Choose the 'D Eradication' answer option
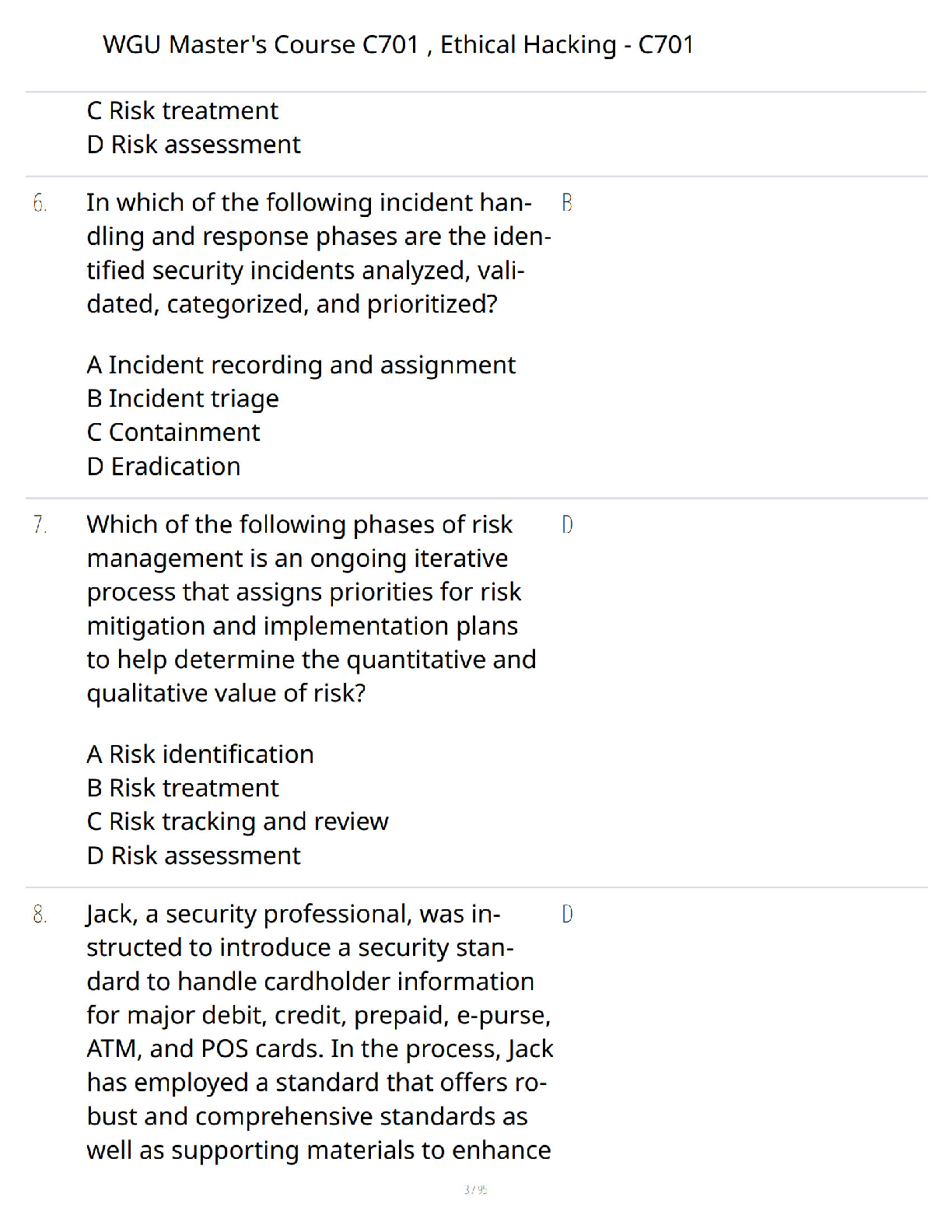 click(164, 466)
